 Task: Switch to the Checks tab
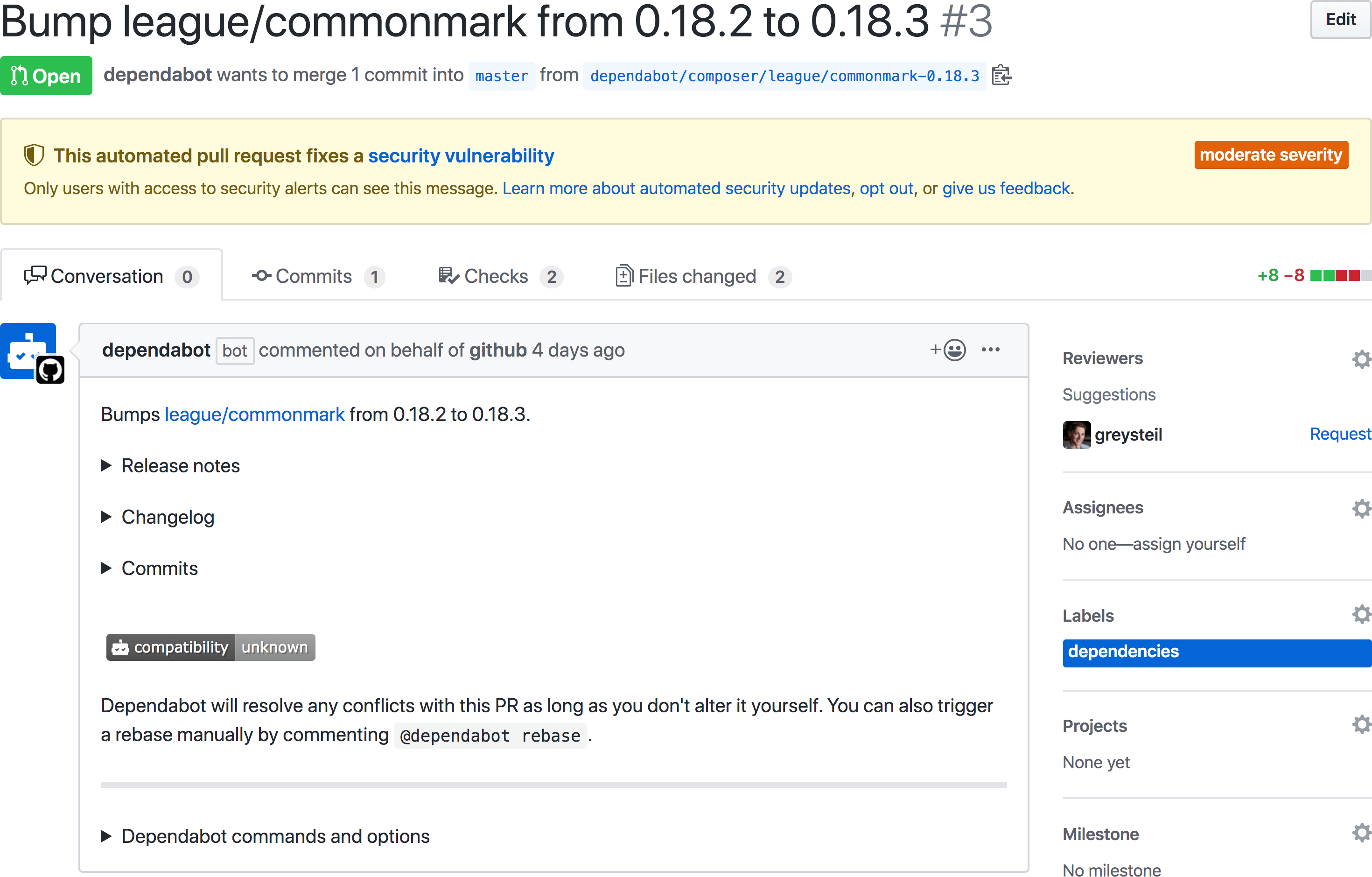(497, 276)
